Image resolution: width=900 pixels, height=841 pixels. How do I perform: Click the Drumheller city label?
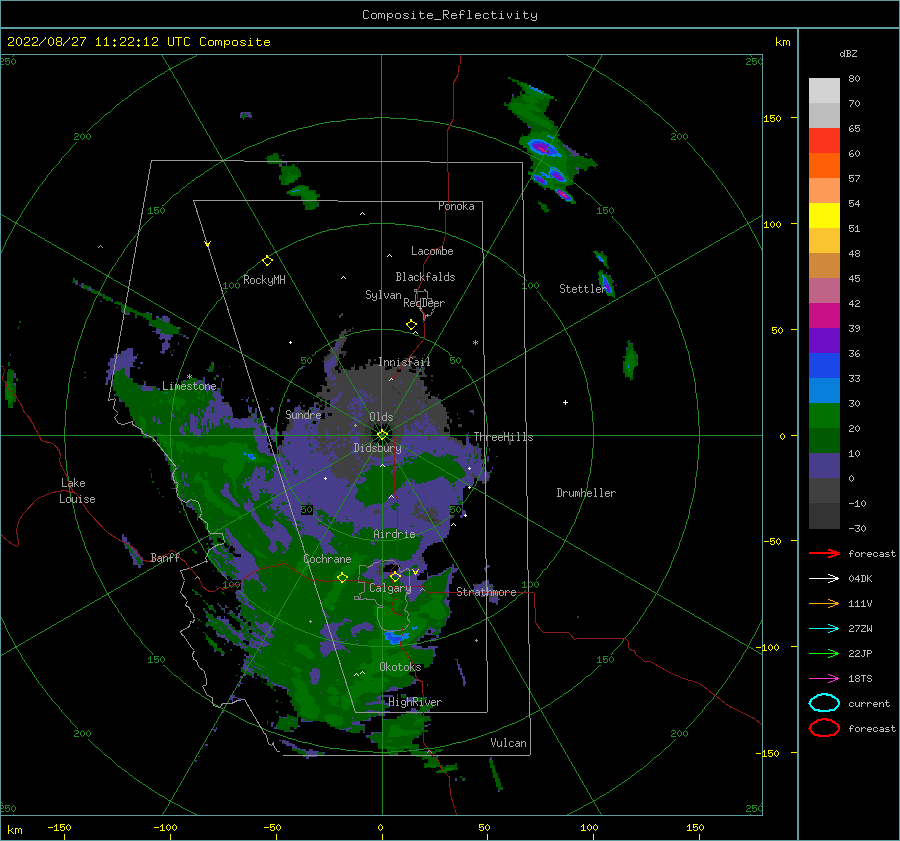(x=586, y=493)
